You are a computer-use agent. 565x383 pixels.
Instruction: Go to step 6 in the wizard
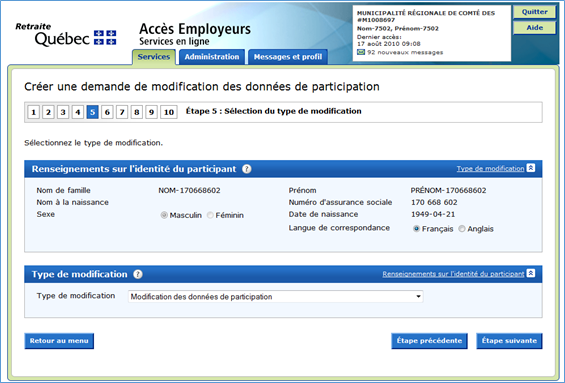[107, 112]
